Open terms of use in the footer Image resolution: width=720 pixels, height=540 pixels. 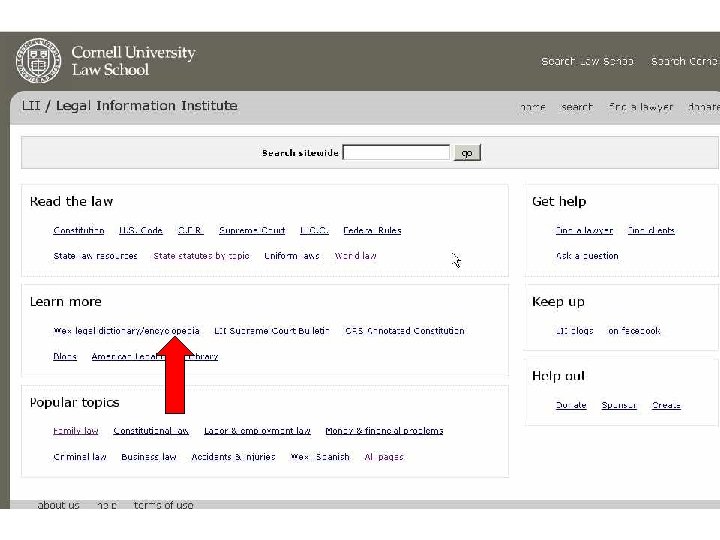tap(163, 505)
